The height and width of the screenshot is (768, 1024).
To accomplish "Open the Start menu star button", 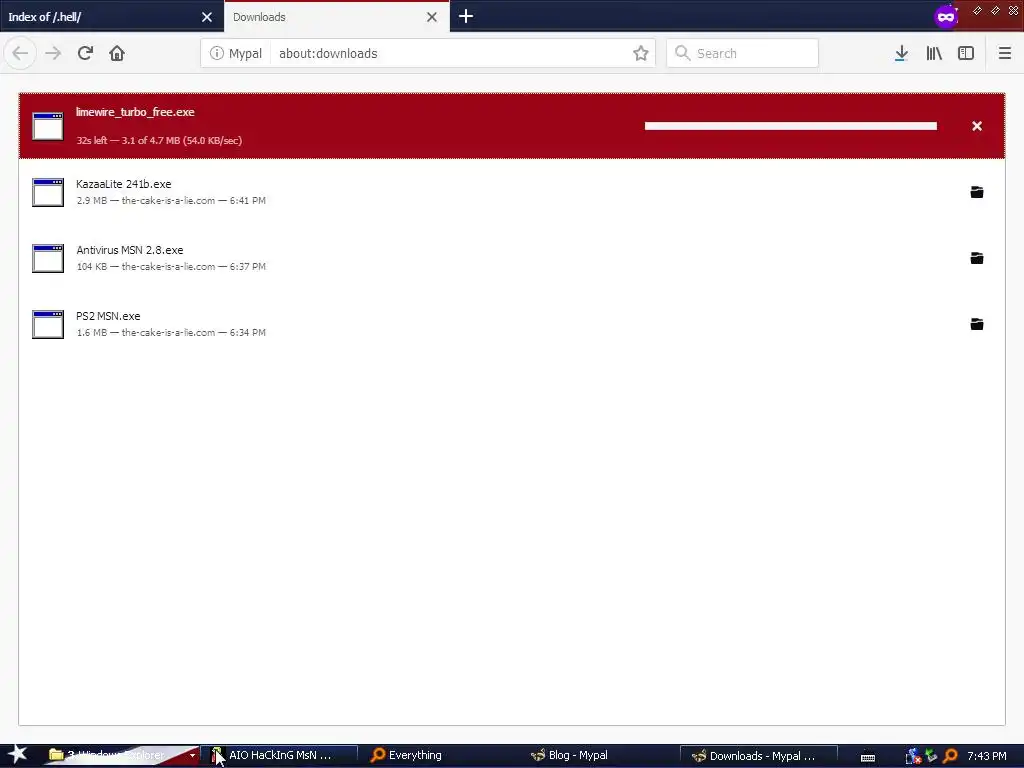I will pyautogui.click(x=17, y=755).
